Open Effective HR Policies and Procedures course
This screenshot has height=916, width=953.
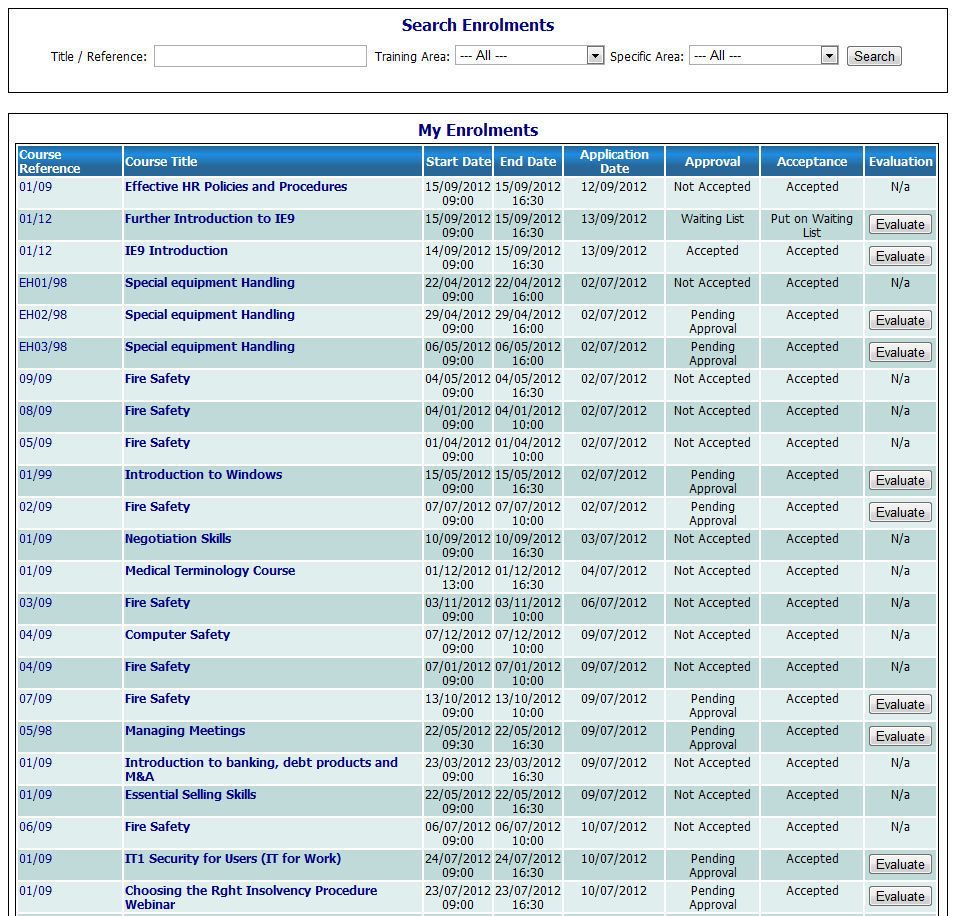(x=236, y=187)
